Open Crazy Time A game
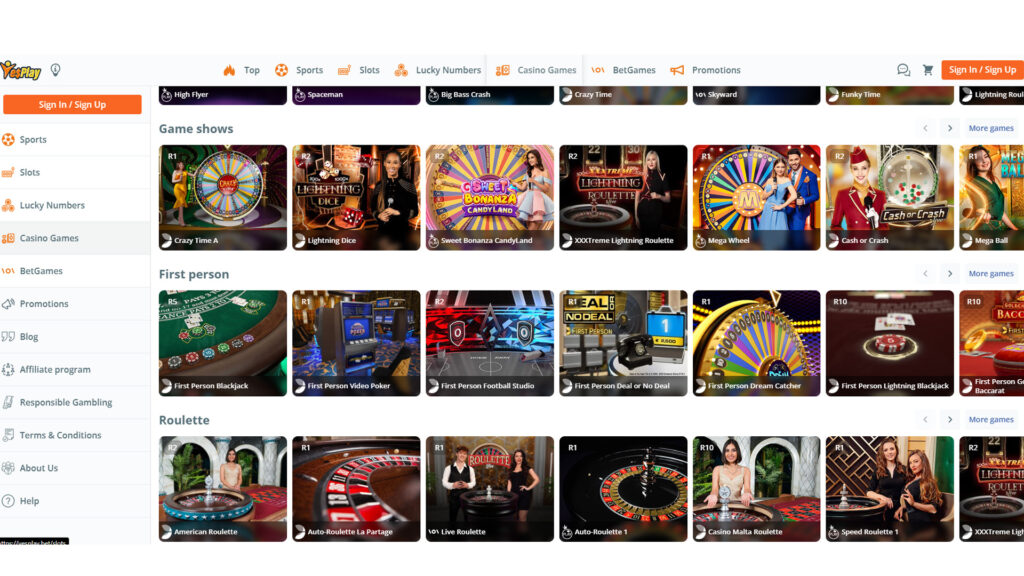The height and width of the screenshot is (576, 1024). 223,197
